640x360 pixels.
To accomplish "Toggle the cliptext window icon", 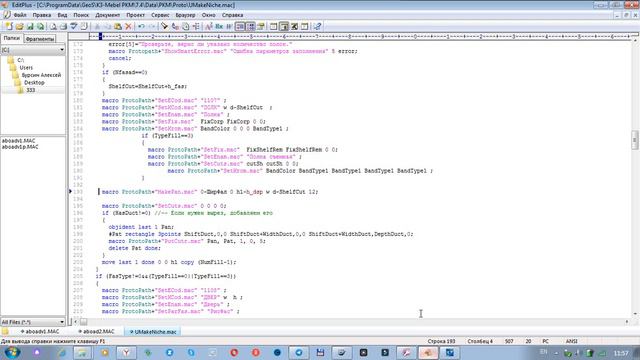I will click(273, 26).
